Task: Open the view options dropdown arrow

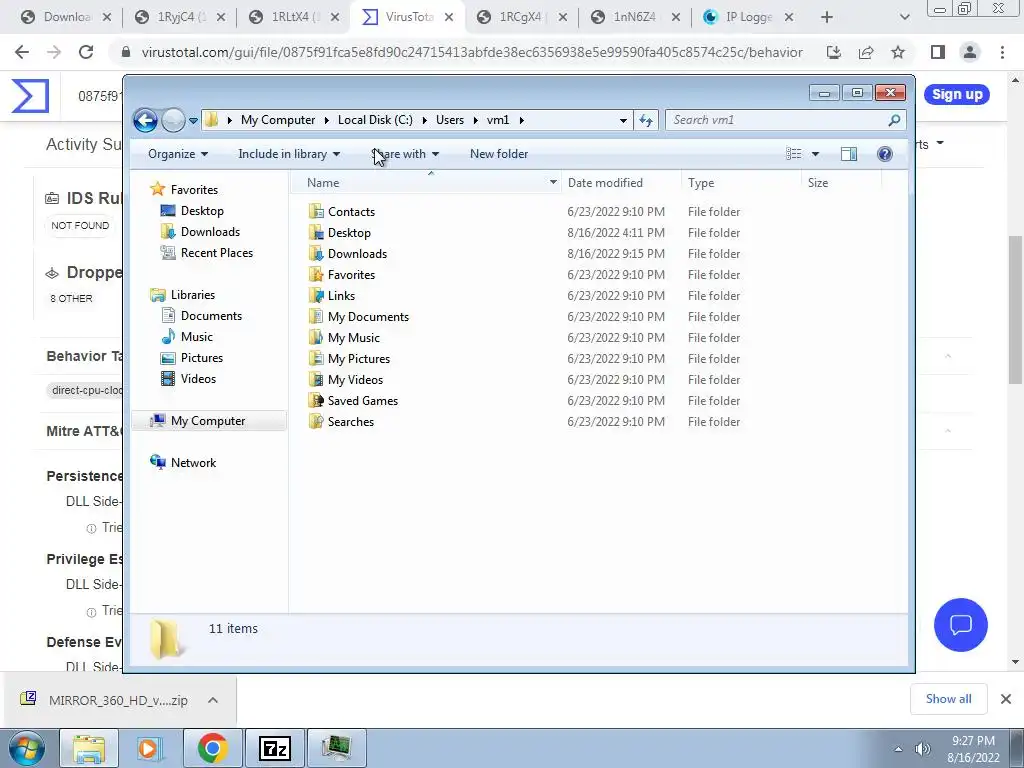Action: point(815,154)
